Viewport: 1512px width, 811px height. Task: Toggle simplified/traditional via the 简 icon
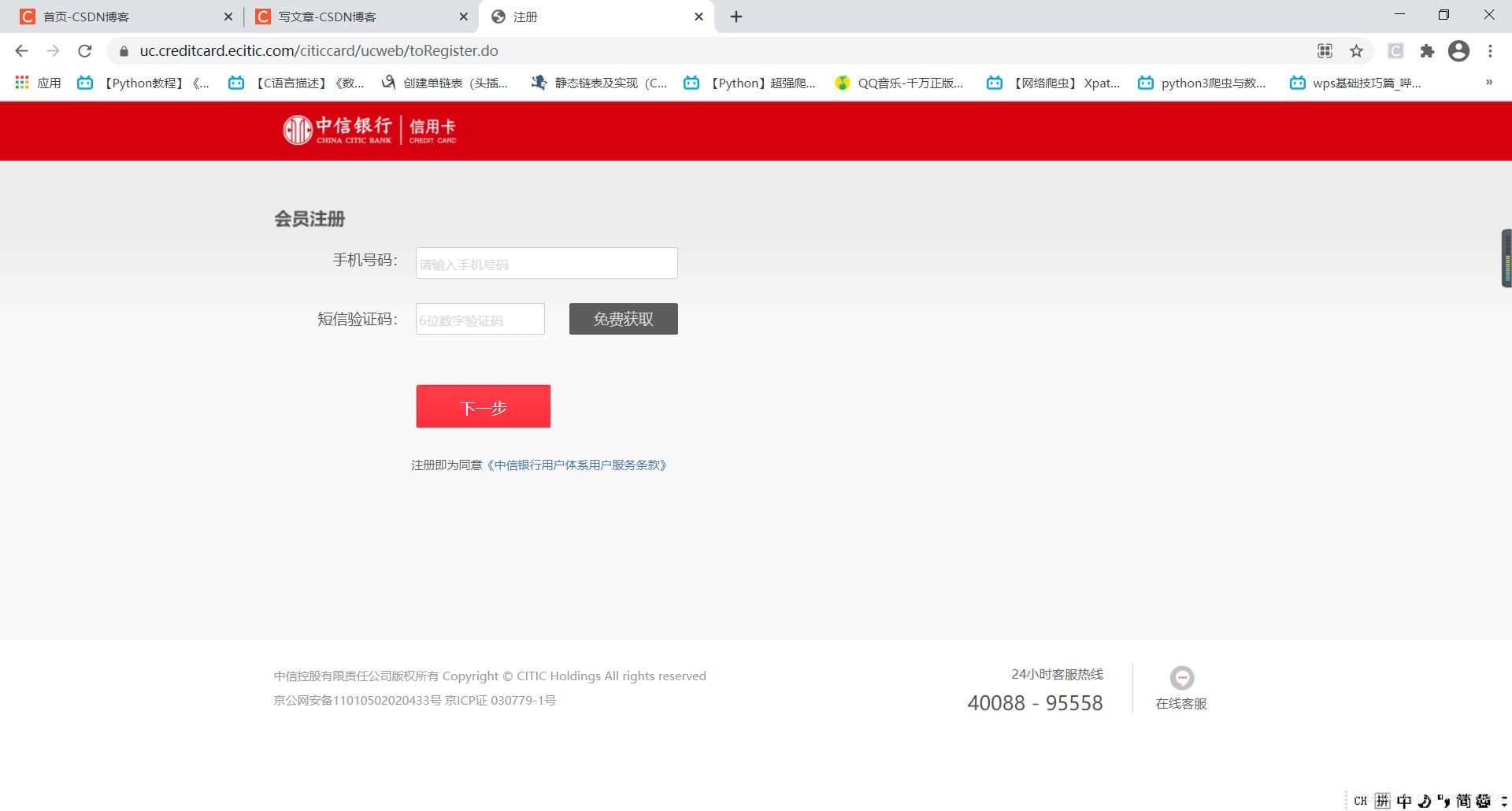(1464, 800)
